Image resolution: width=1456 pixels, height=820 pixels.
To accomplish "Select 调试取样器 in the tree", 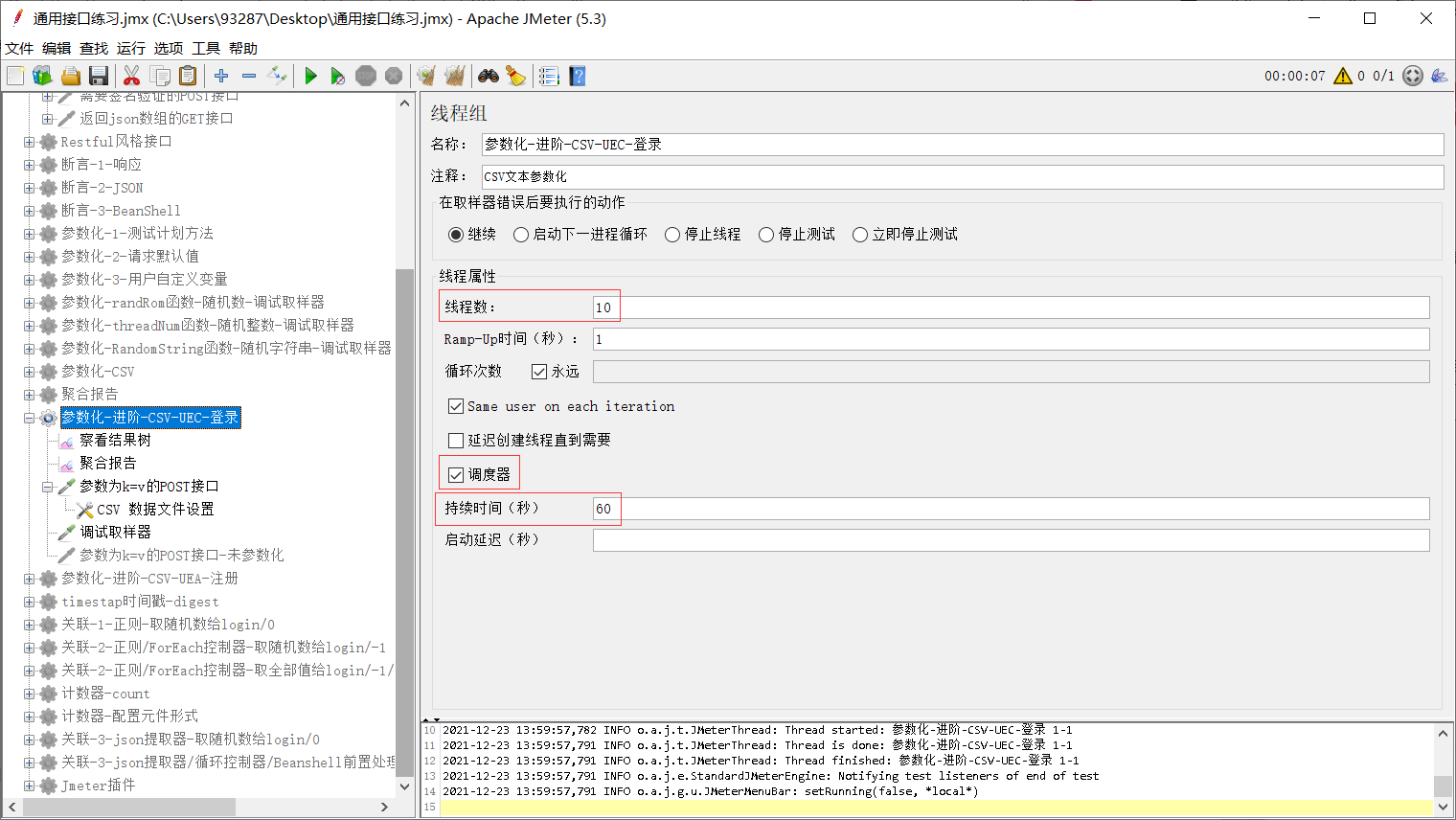I will click(x=115, y=533).
